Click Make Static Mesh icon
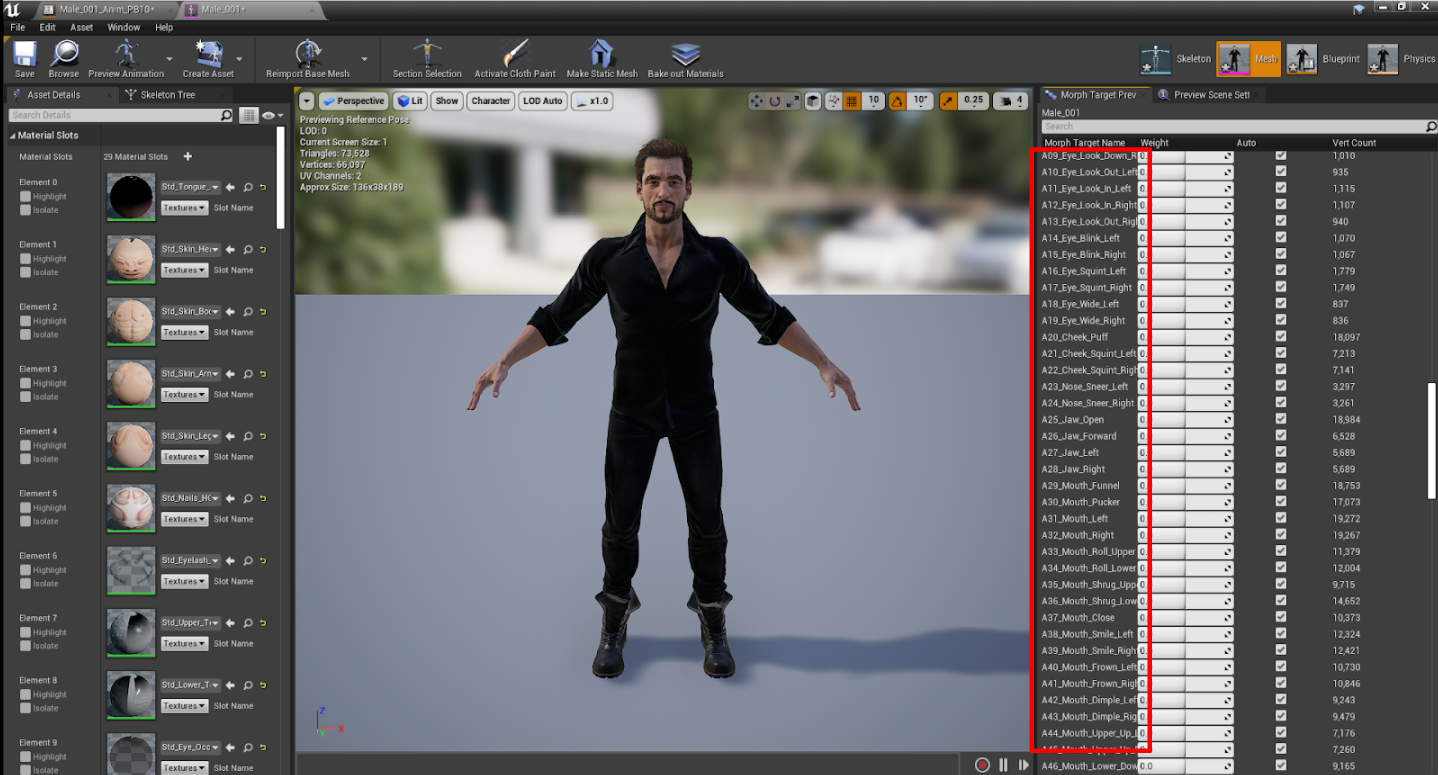Viewport: 1438px width, 775px height. point(601,58)
